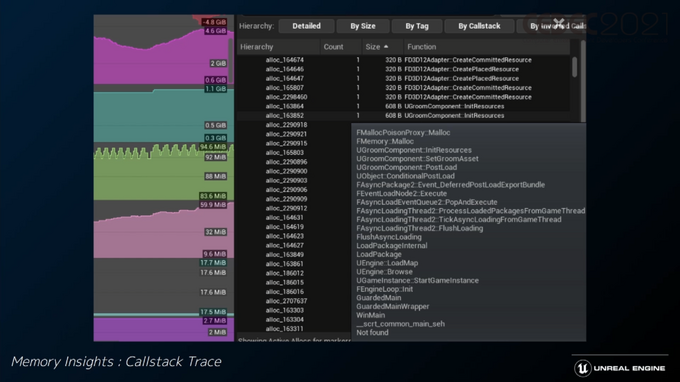Select row alloc_164647
Screen dimensions: 680x382
(x=403, y=78)
